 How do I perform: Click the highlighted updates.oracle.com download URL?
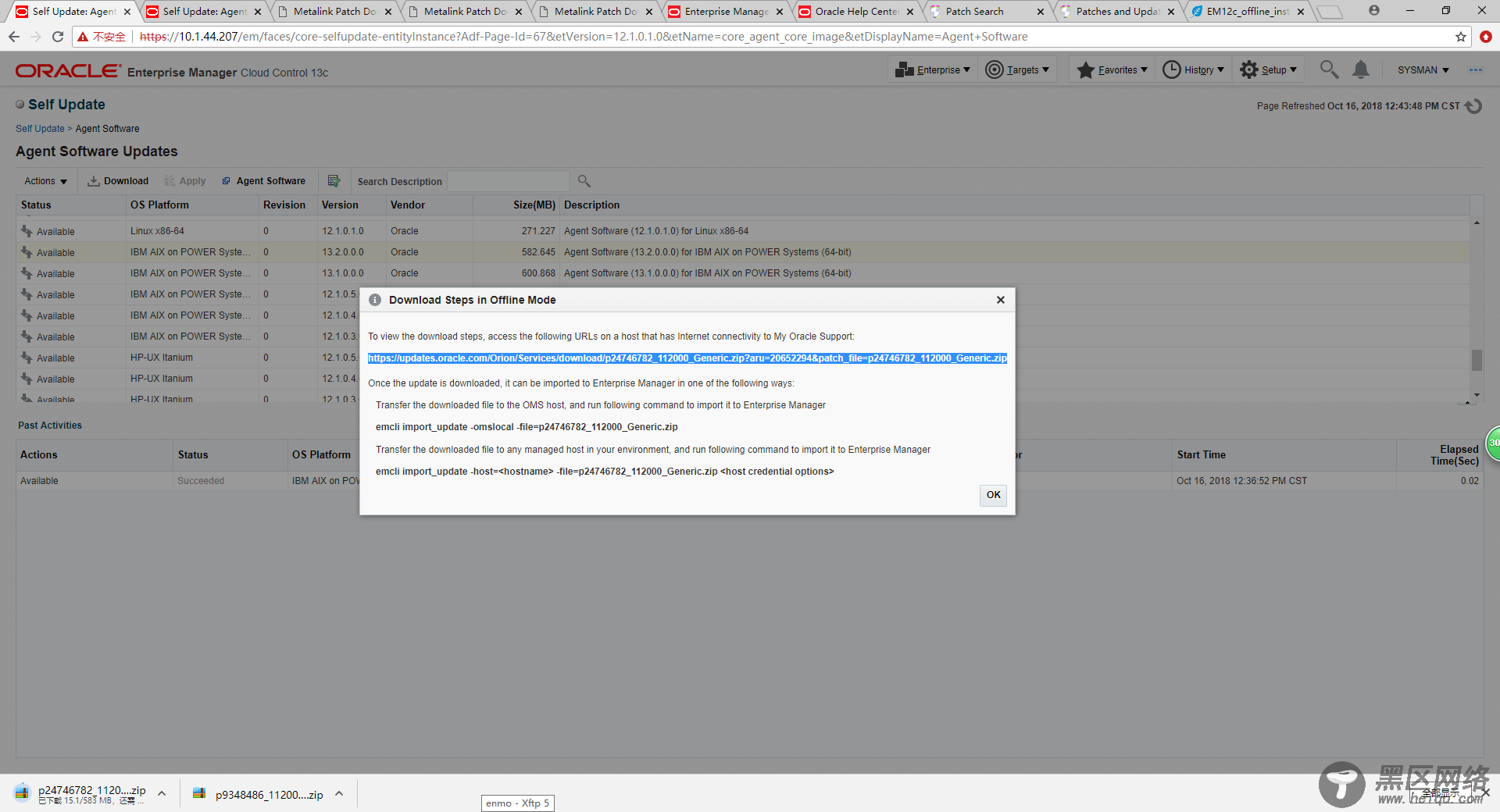687,358
